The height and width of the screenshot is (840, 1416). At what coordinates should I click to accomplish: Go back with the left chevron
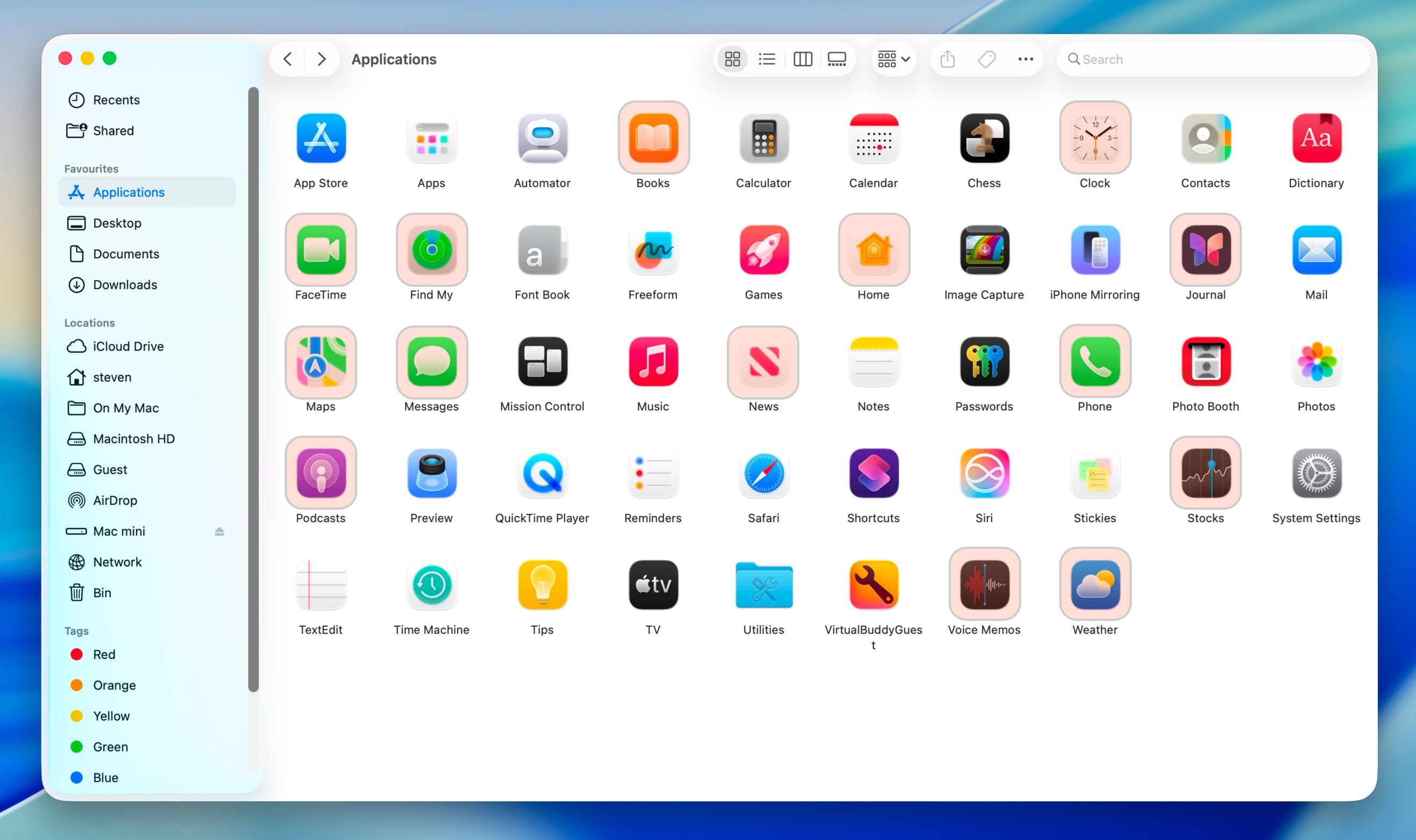[287, 59]
